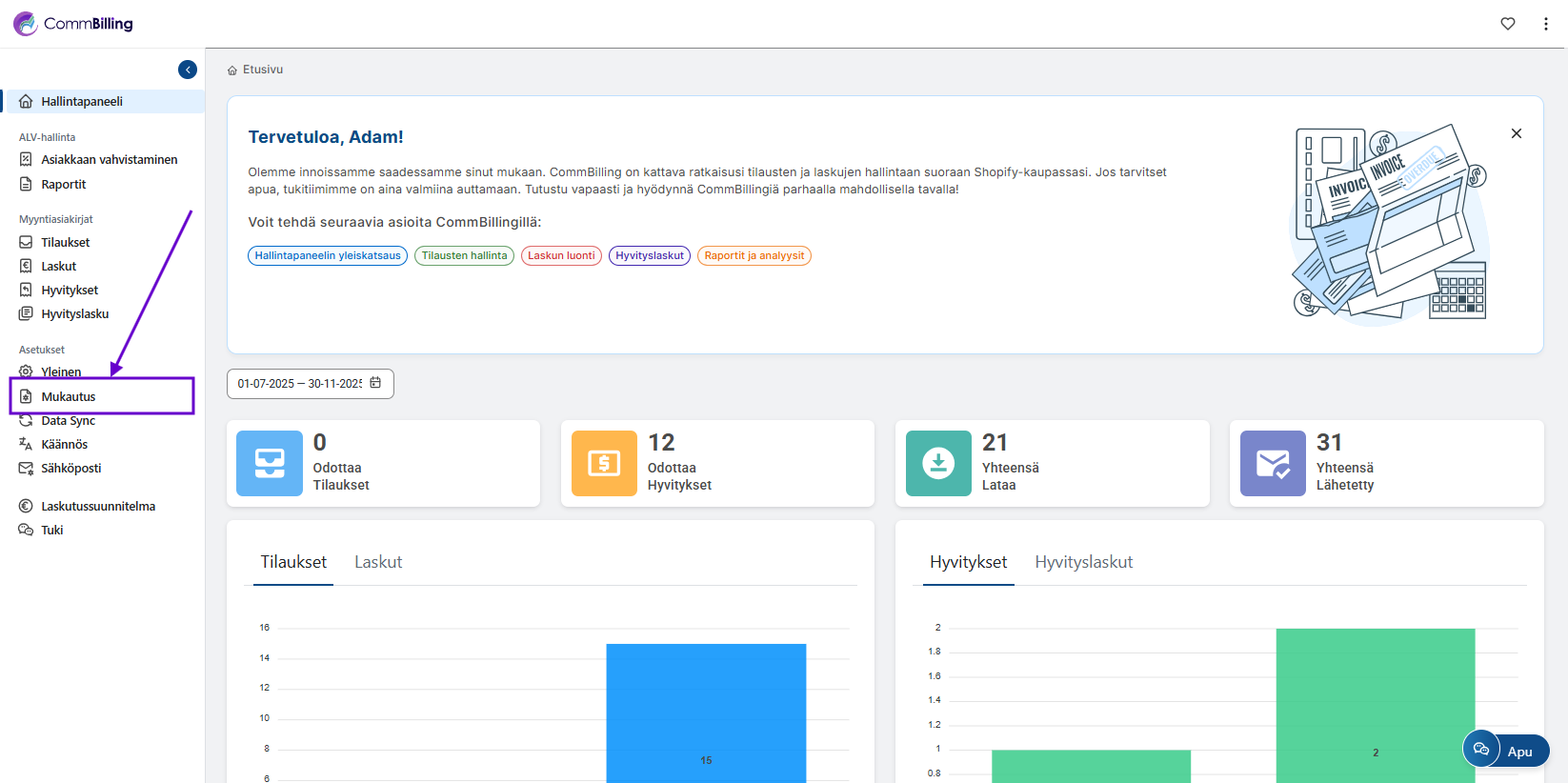Click the calendar icon in date field

[x=375, y=383]
